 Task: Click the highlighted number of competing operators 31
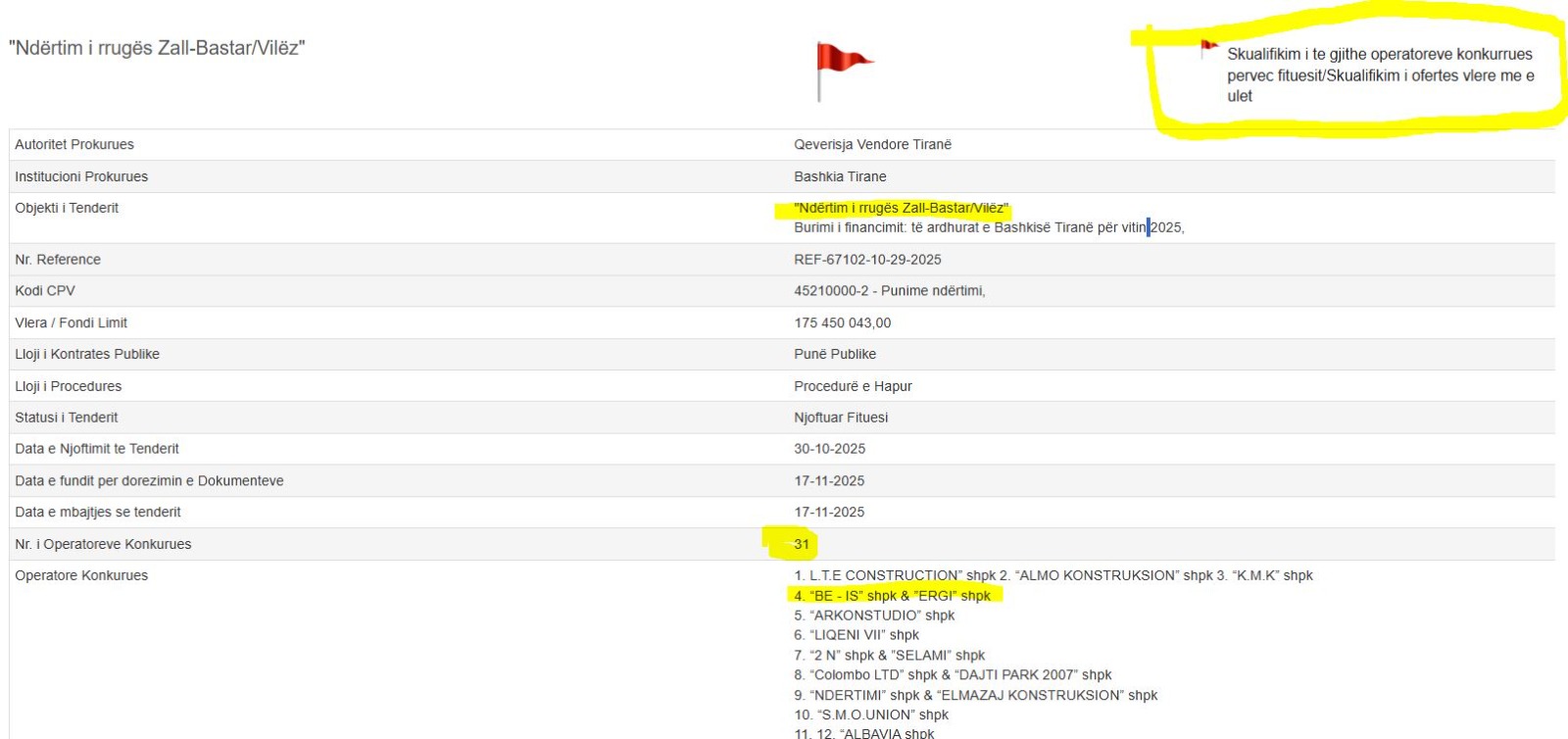[802, 544]
